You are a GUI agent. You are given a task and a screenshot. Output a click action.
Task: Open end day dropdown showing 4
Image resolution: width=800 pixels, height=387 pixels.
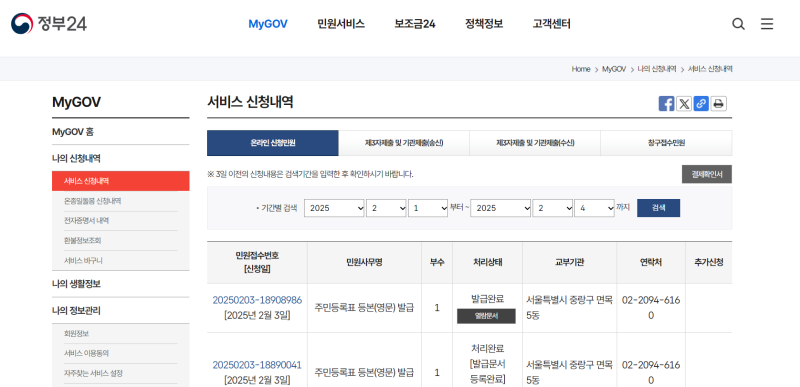pyautogui.click(x=594, y=208)
